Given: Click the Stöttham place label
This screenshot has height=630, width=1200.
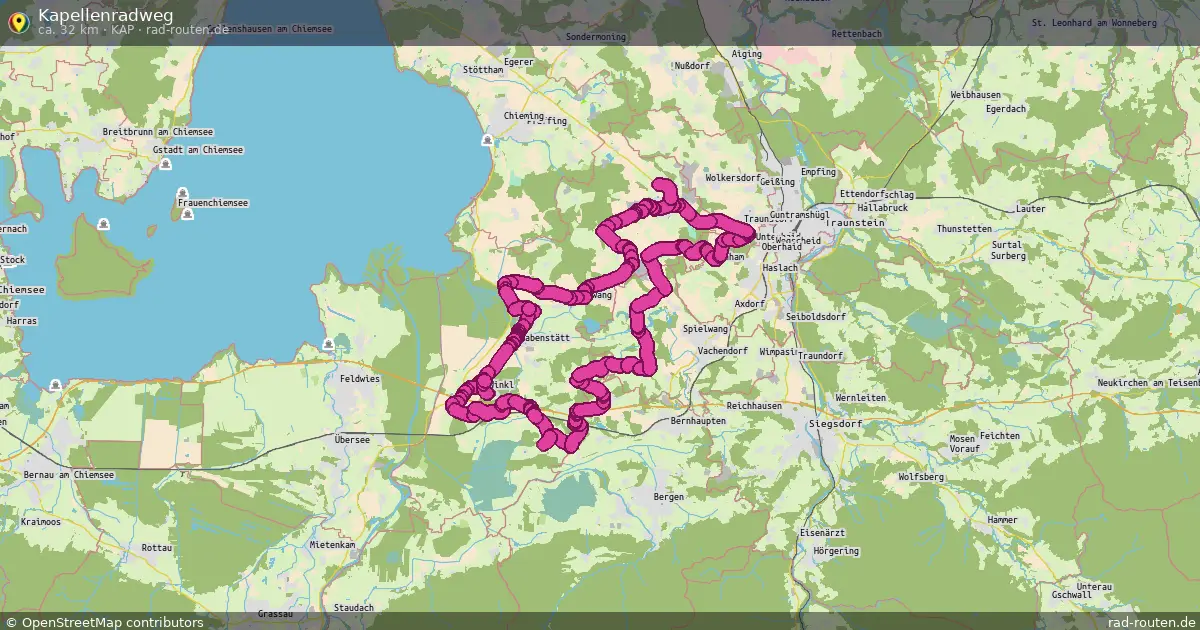Looking at the screenshot, I should pos(484,70).
